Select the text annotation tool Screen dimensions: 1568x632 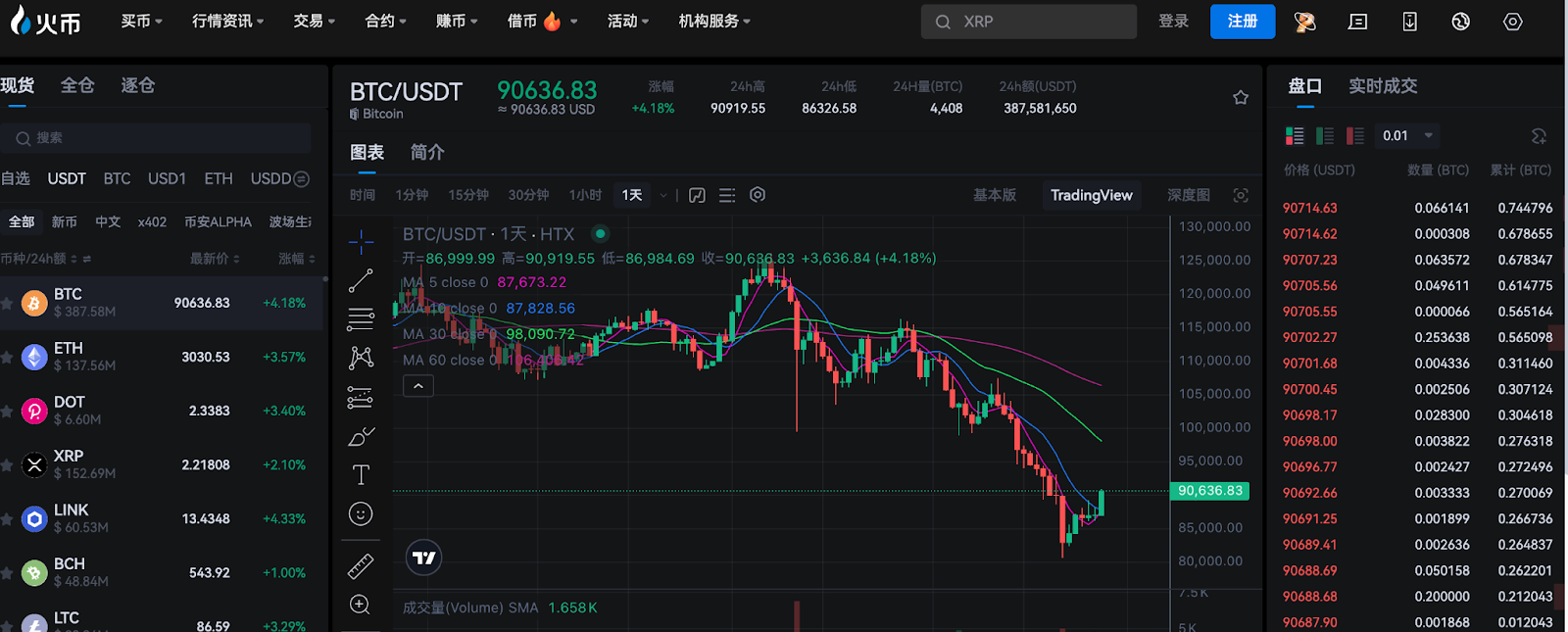(361, 475)
